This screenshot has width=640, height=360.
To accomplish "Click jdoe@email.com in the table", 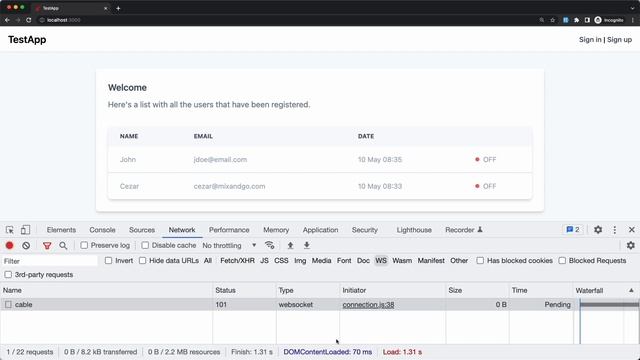I will pyautogui.click(x=220, y=160).
